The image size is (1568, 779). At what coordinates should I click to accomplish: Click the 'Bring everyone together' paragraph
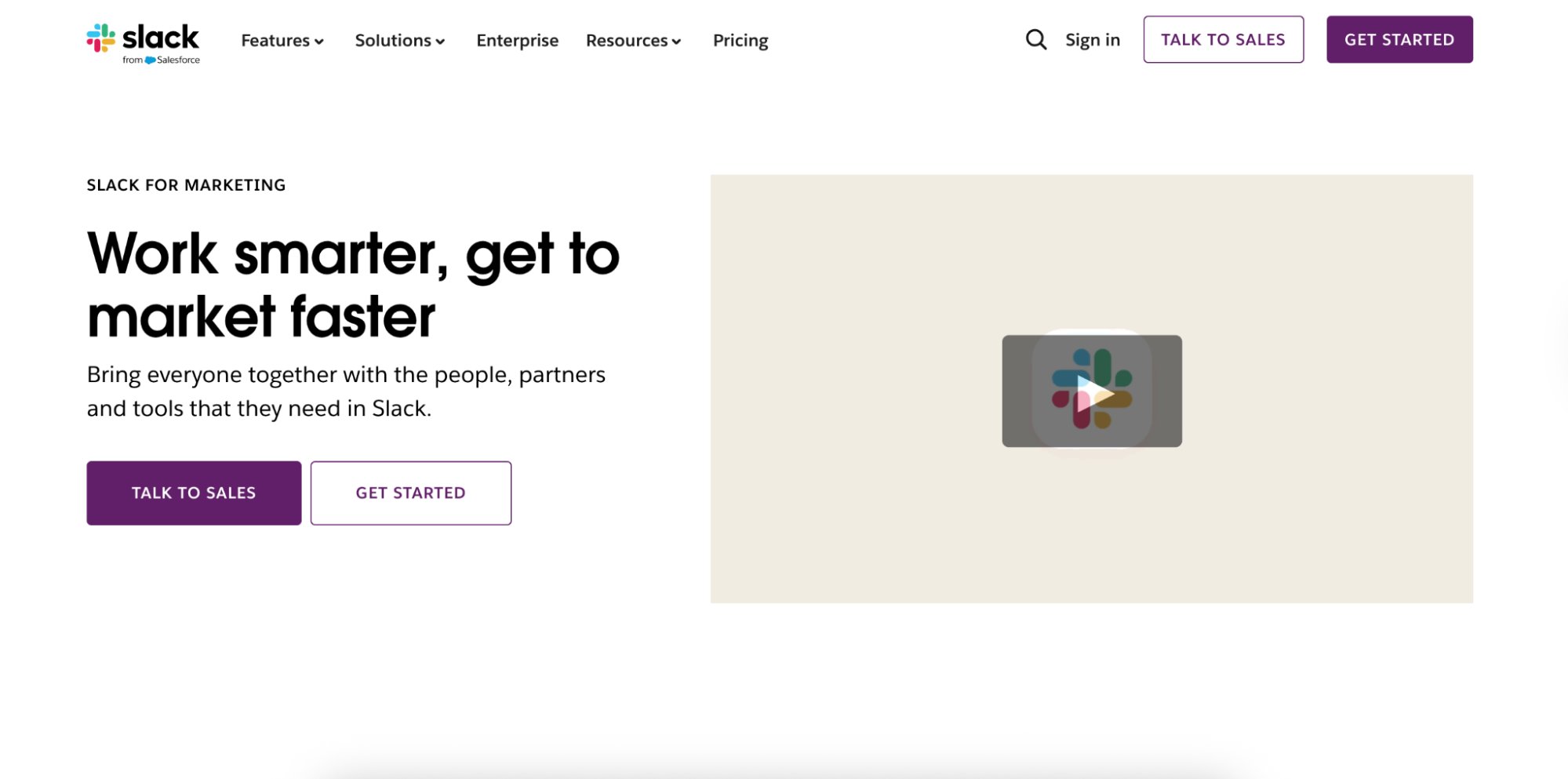click(346, 391)
